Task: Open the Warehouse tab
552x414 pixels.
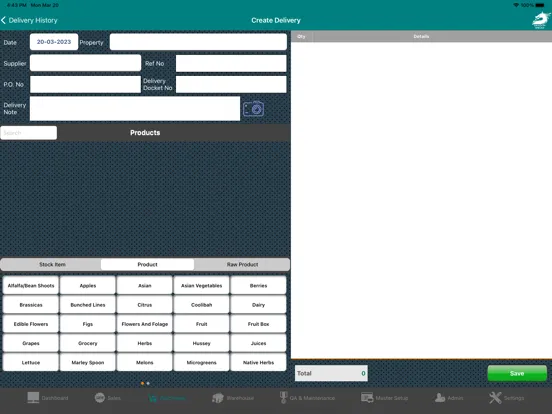Action: pos(233,398)
